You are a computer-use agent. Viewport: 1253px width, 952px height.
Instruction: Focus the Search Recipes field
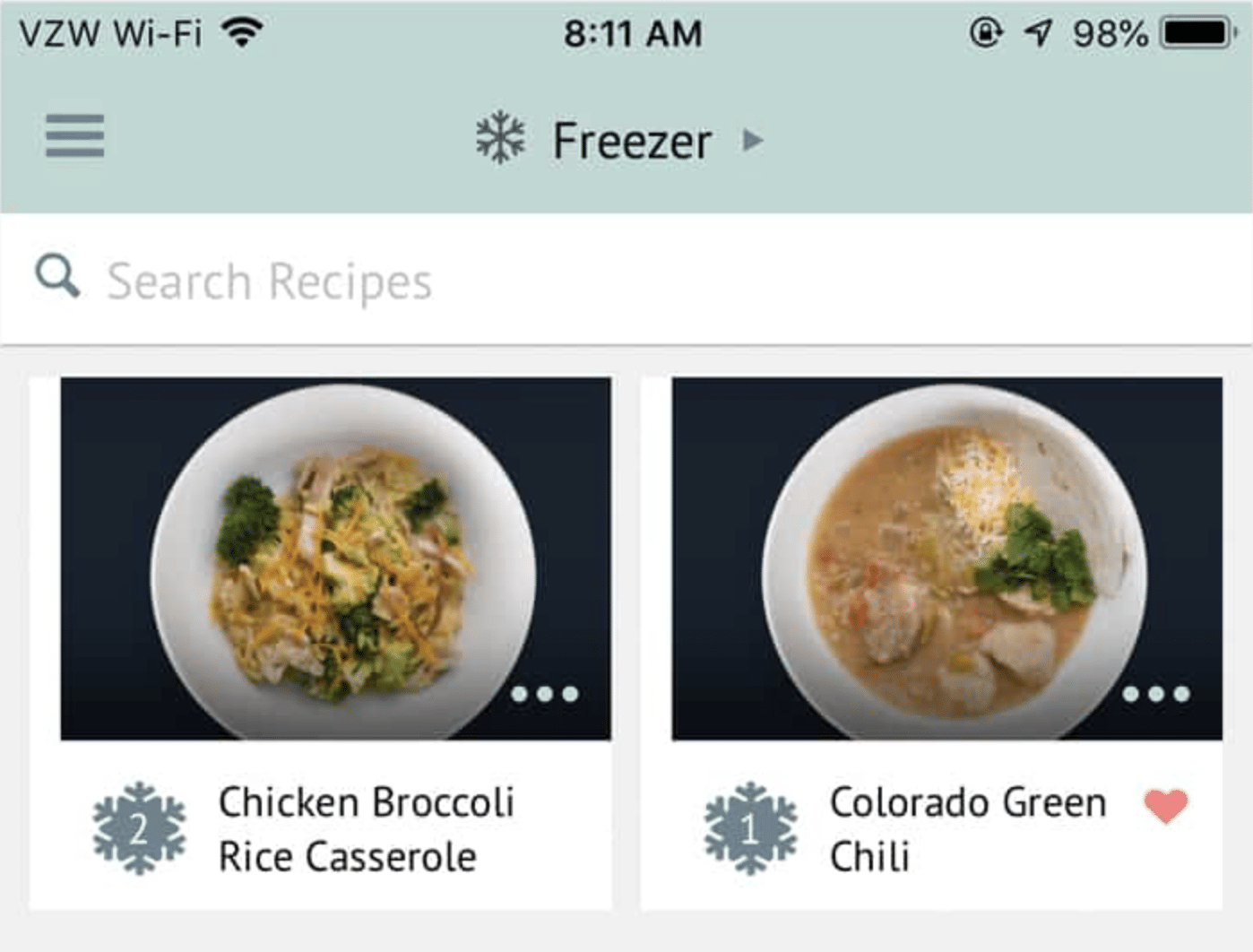point(627,281)
